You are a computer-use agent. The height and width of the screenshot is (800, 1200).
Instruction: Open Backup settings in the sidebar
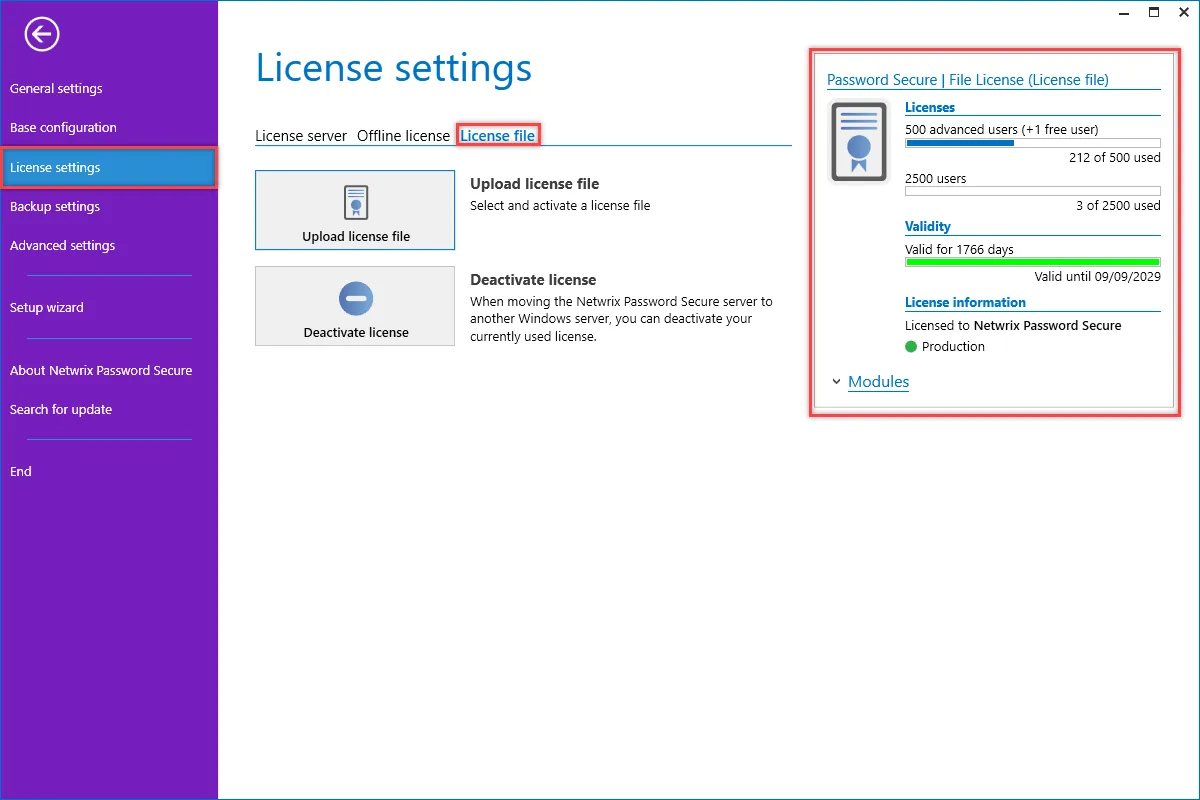(55, 207)
